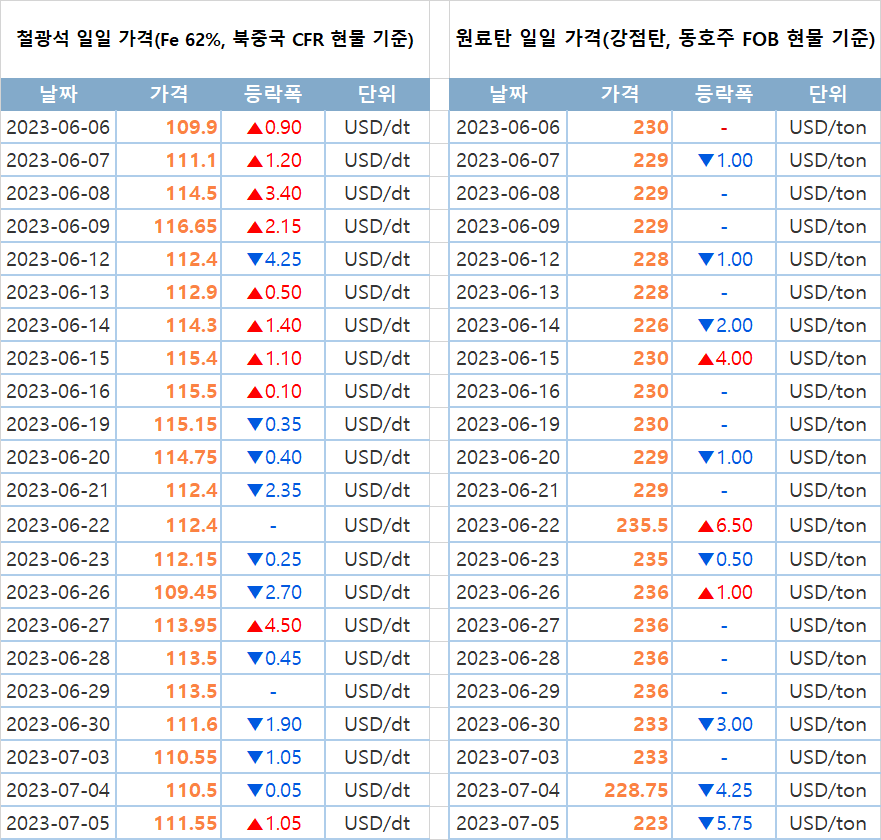Screen dimensions: 881x840
Task: Select the 철광석 일일 가격 title cell
Action: 215,40
